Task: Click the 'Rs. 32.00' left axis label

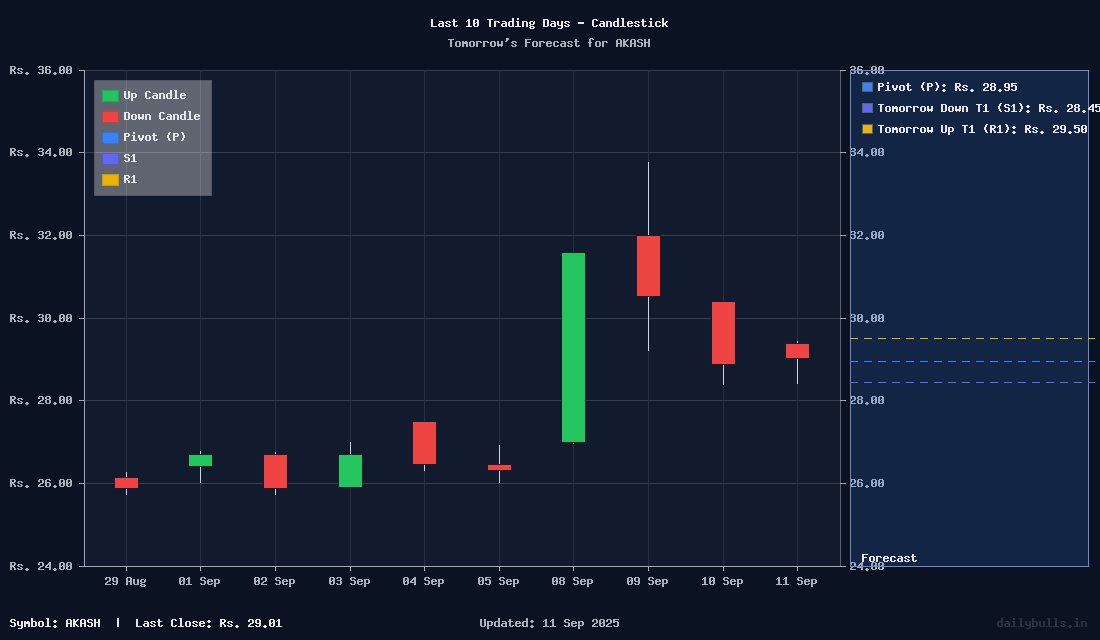Action: pos(41,235)
